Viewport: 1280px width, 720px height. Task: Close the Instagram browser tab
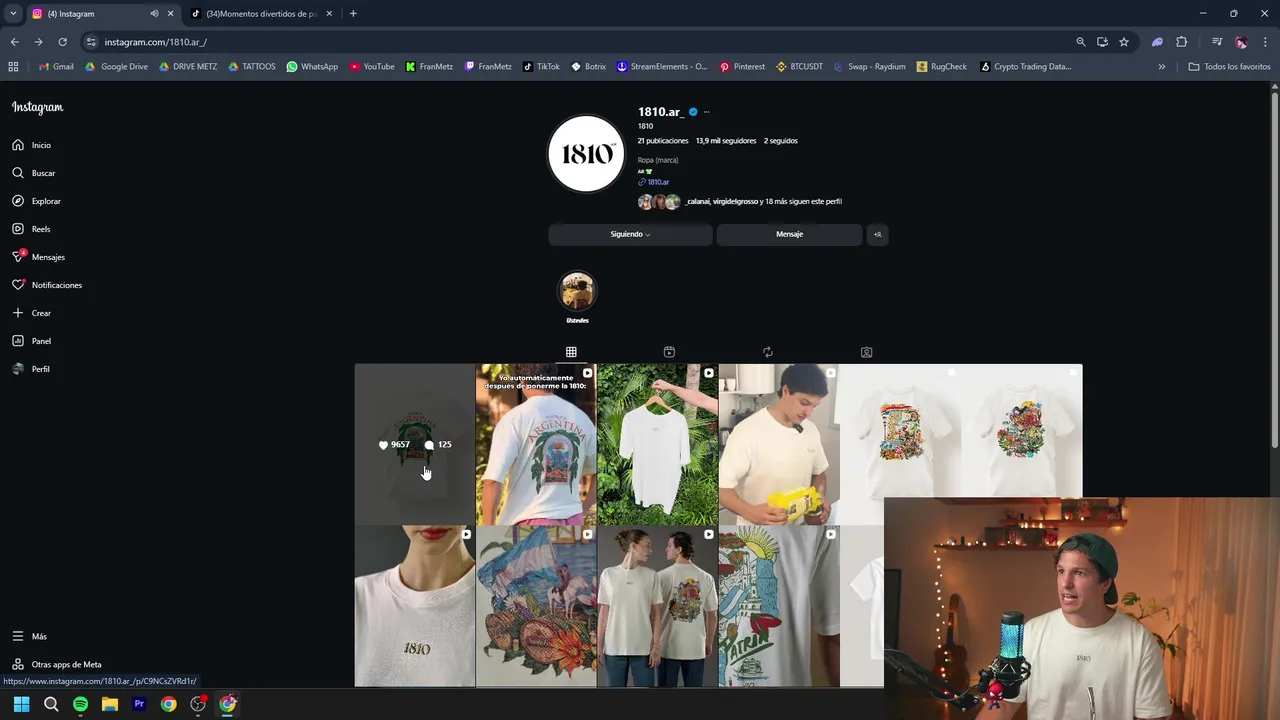click(170, 14)
